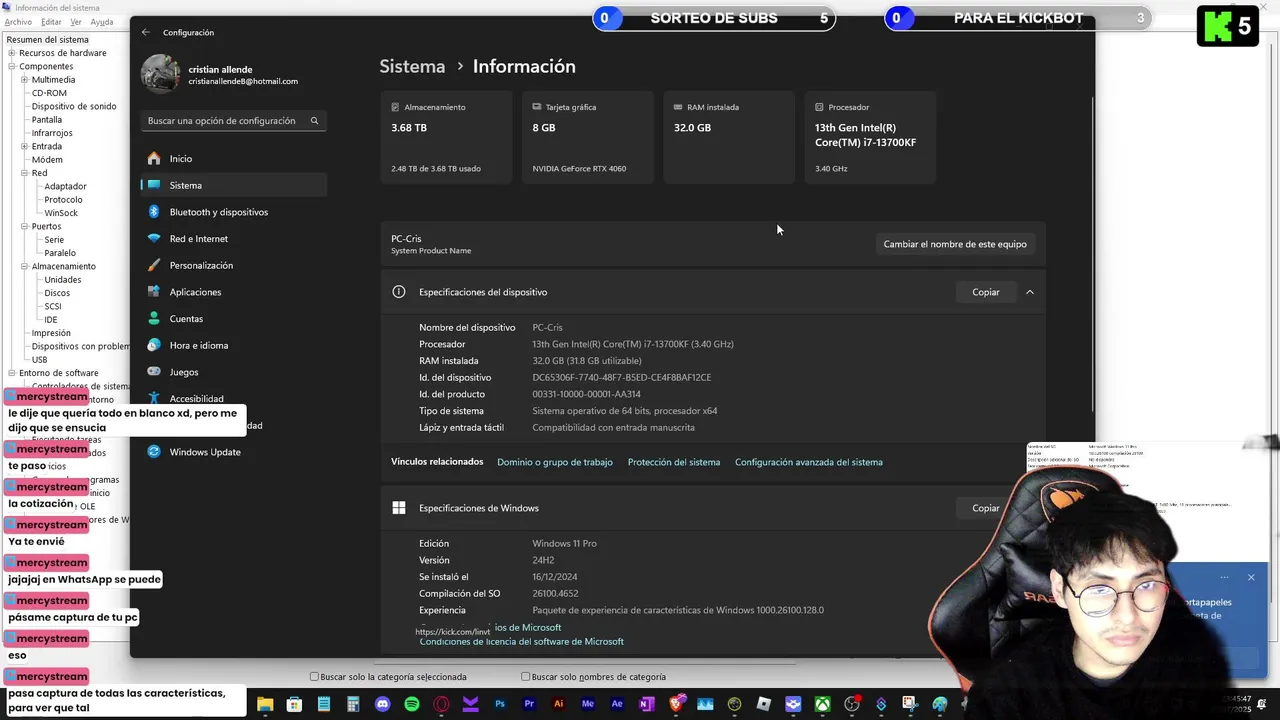Open the Xbox app from the taskbar
The height and width of the screenshot is (720, 1280).
[x=822, y=705]
